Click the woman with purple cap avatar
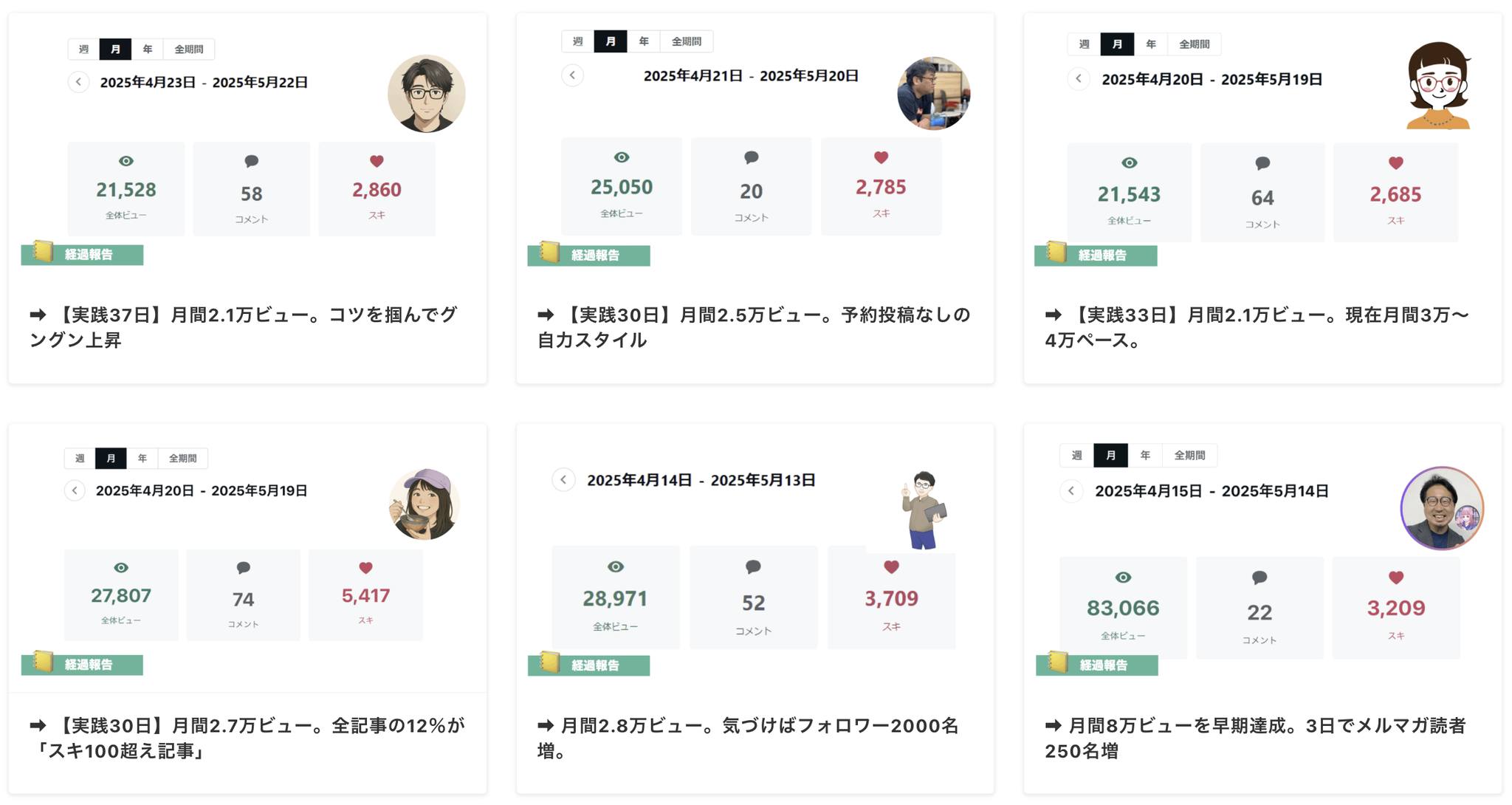Viewport: 1512px width, 805px height. [425, 504]
